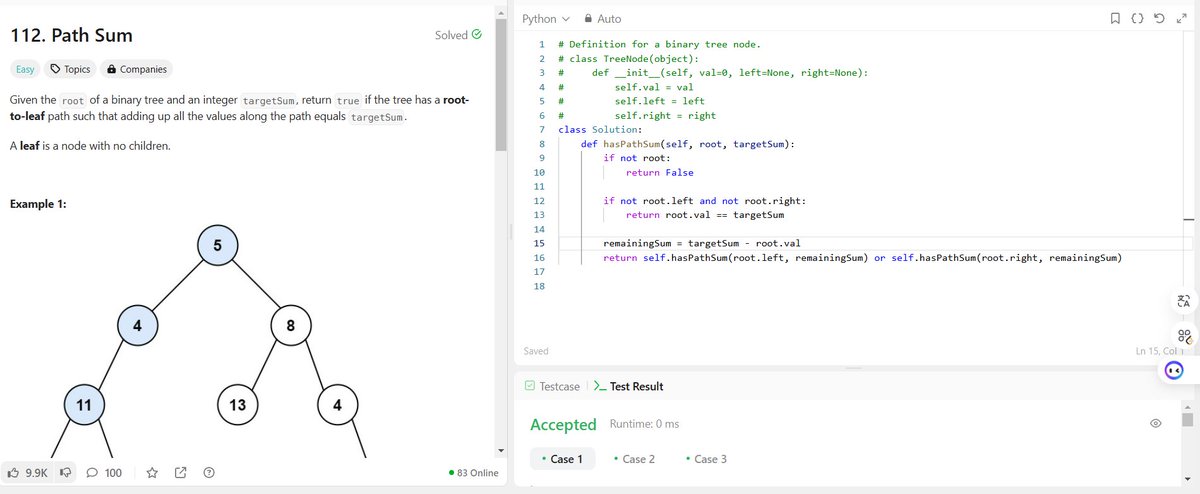1200x494 pixels.
Task: Click the problem title 112. Path Sum
Action: (x=71, y=36)
